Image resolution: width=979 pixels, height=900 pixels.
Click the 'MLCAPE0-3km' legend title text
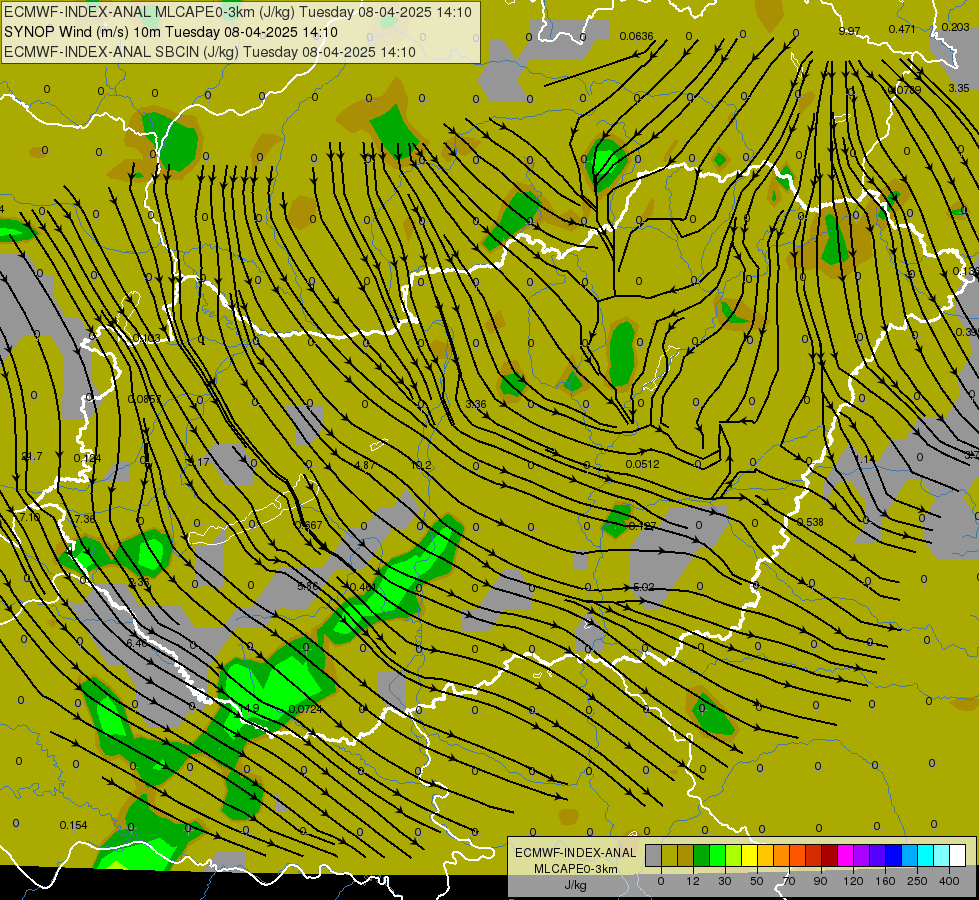575,869
